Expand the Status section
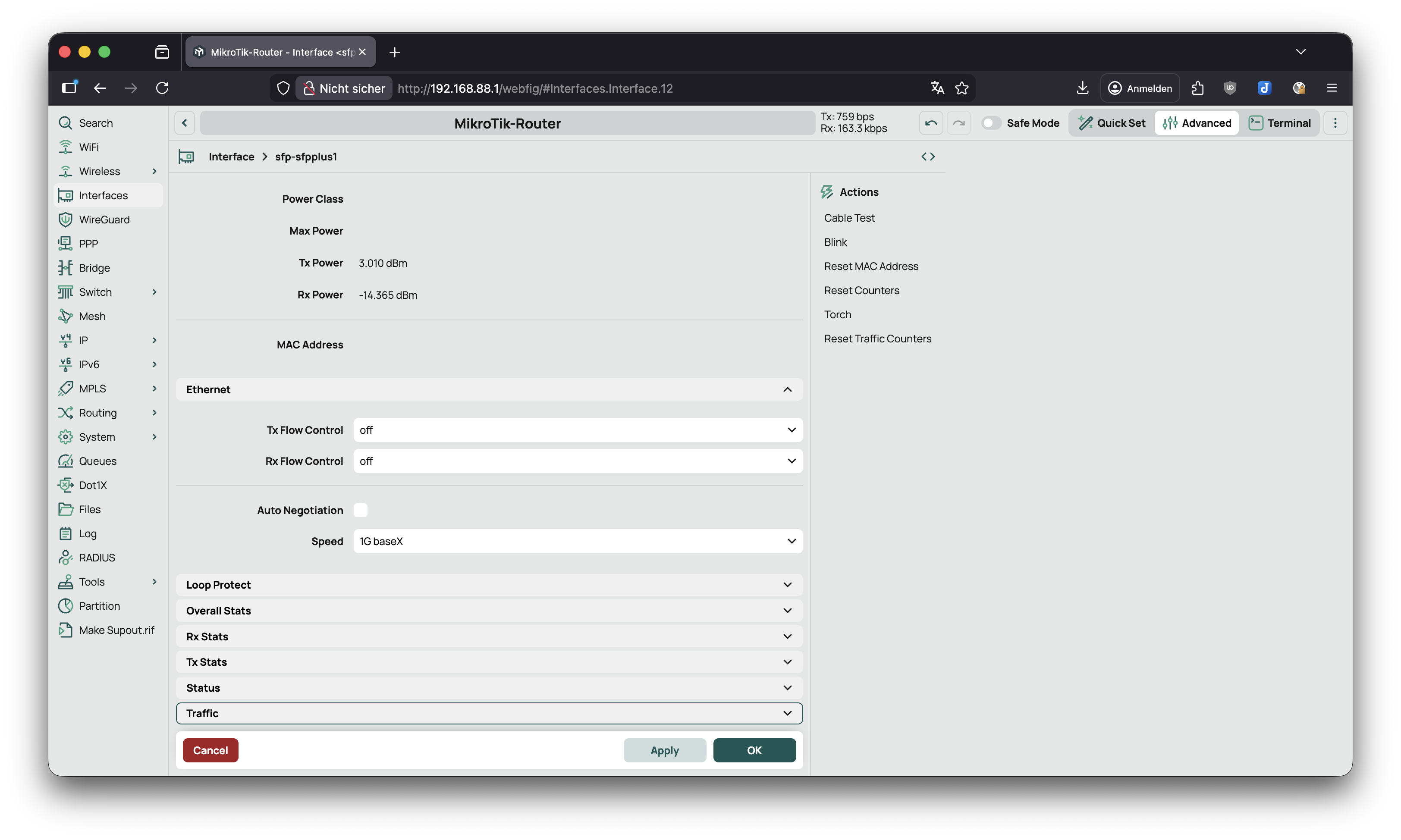 tap(489, 688)
